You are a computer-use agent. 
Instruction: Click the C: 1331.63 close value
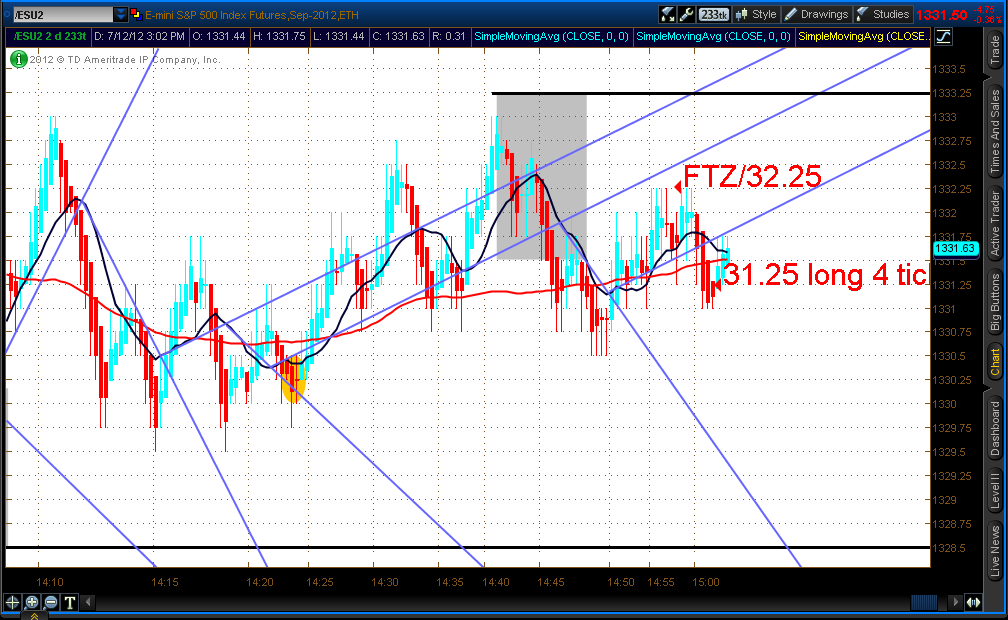point(399,37)
